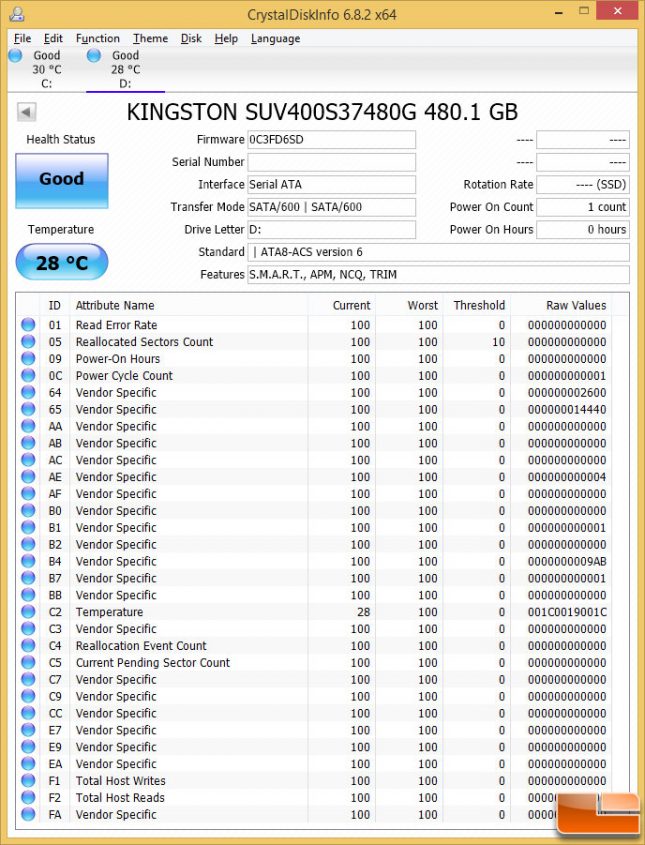The image size is (645, 845).
Task: Click status orb for Read Error Rate
Action: click(x=28, y=324)
